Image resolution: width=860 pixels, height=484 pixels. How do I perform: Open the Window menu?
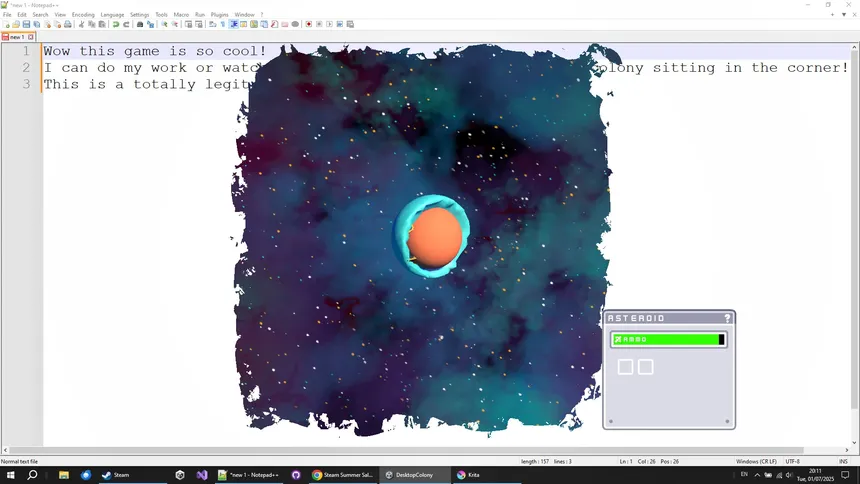(244, 15)
